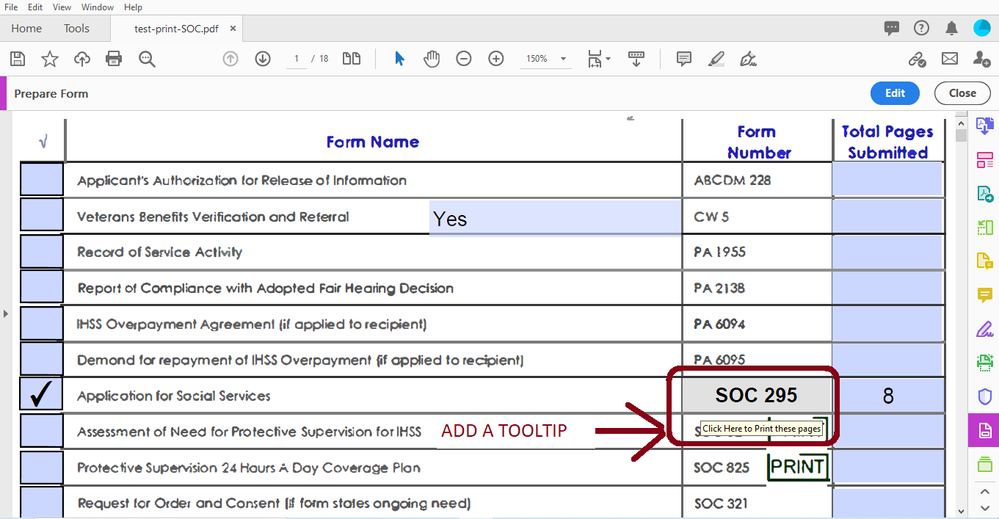Screen dimensions: 999x519
Task: Click the Close button in Prepare Form
Action: pyautogui.click(x=962, y=93)
